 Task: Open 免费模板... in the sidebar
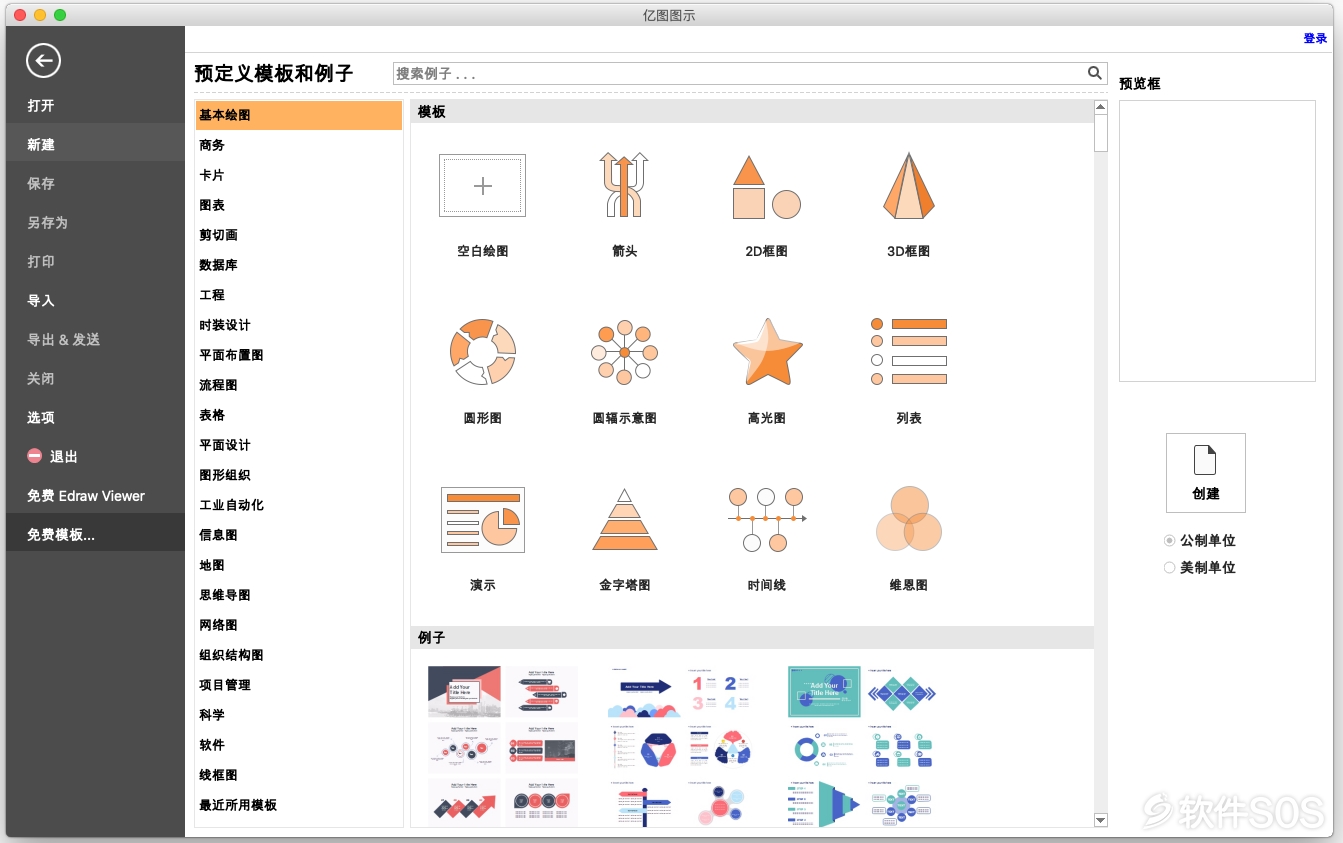[95, 534]
